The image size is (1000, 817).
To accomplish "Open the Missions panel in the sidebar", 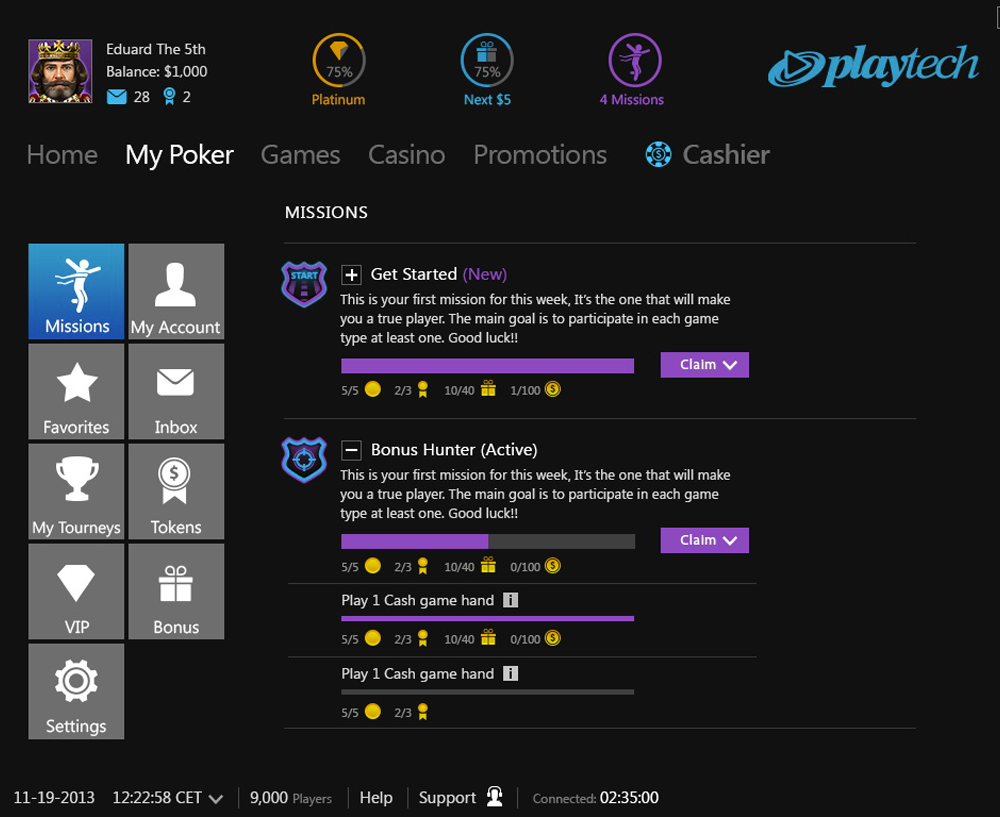I will click(x=76, y=291).
